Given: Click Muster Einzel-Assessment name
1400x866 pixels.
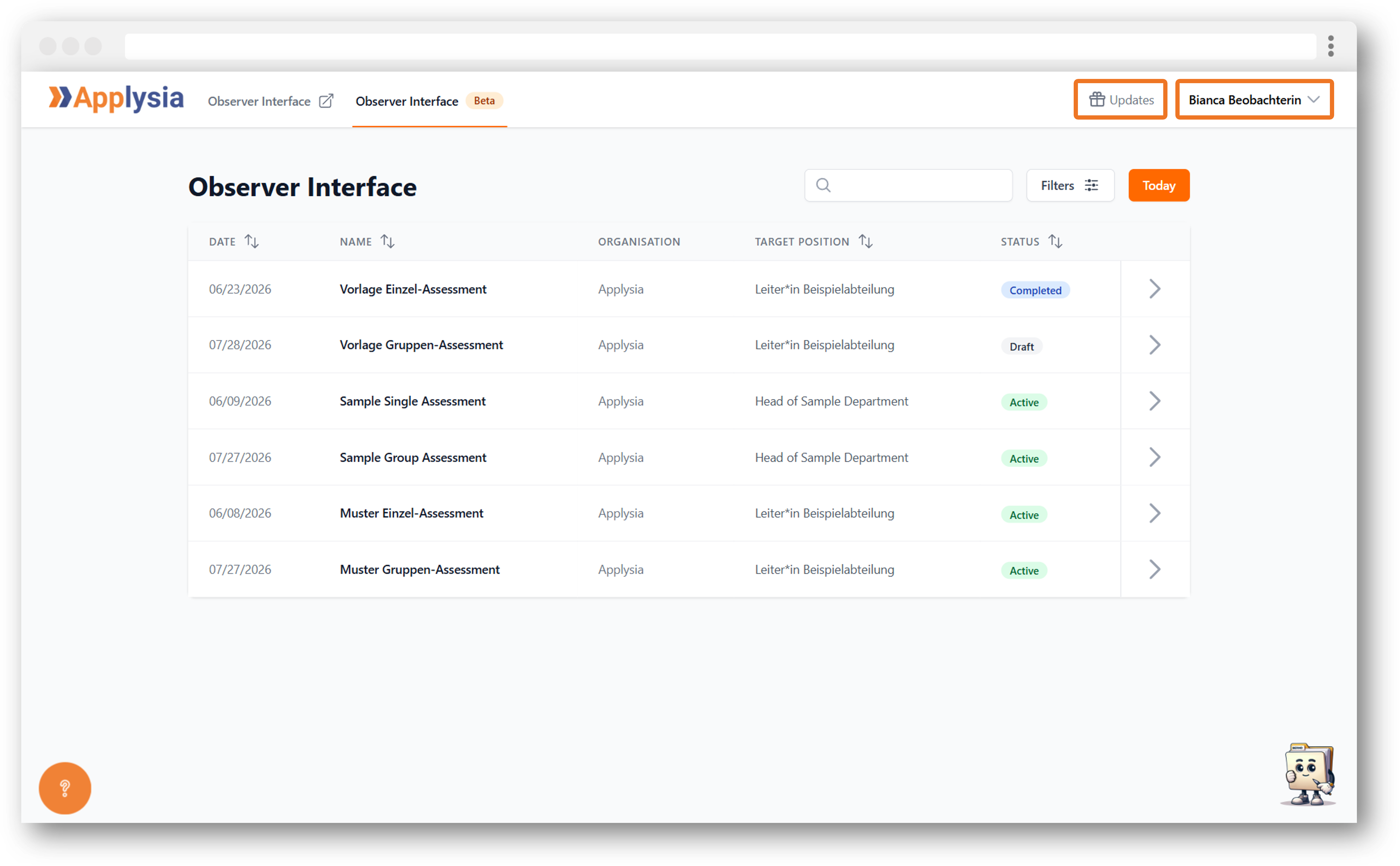Looking at the screenshot, I should click(411, 513).
